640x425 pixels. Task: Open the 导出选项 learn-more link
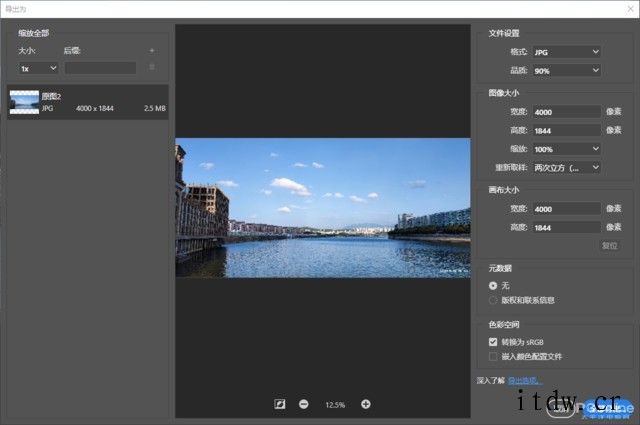coord(525,381)
